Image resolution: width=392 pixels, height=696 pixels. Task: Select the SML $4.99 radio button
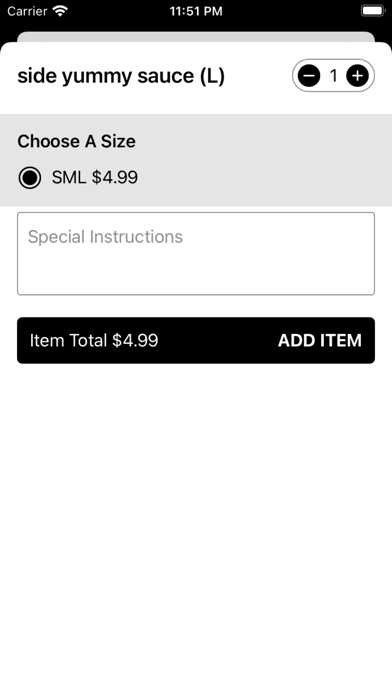(30, 178)
